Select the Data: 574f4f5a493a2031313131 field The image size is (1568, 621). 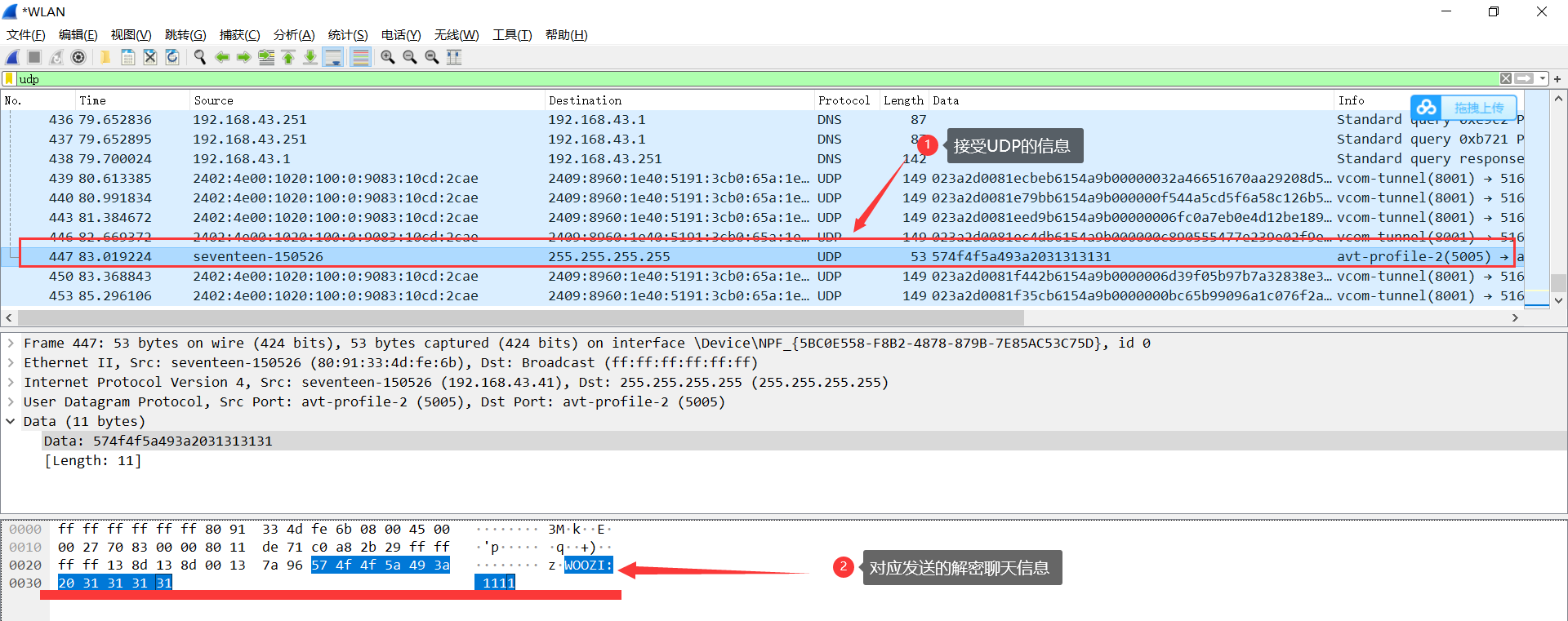(804, 441)
